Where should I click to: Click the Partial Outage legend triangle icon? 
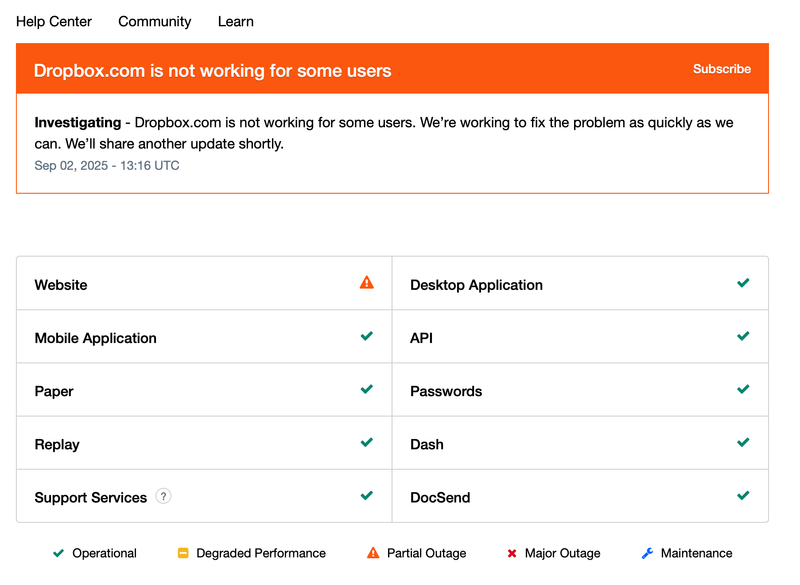pyautogui.click(x=373, y=553)
